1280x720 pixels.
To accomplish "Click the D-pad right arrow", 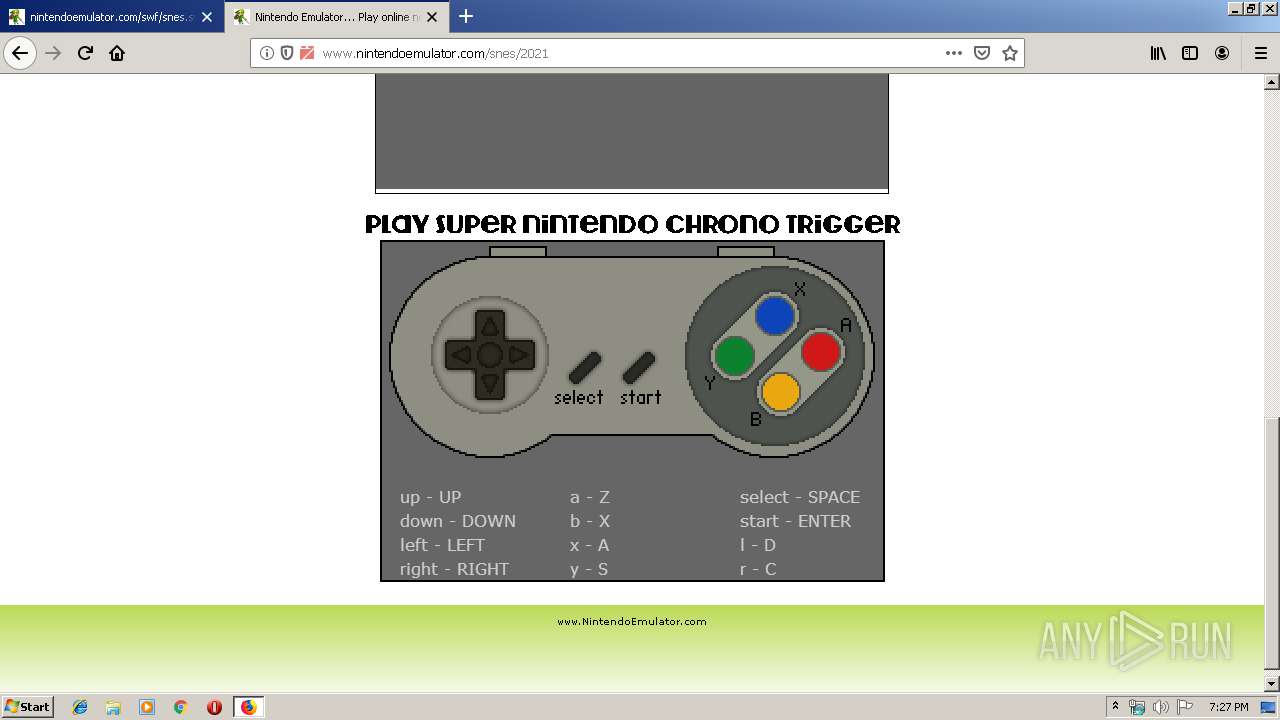I will tap(519, 355).
